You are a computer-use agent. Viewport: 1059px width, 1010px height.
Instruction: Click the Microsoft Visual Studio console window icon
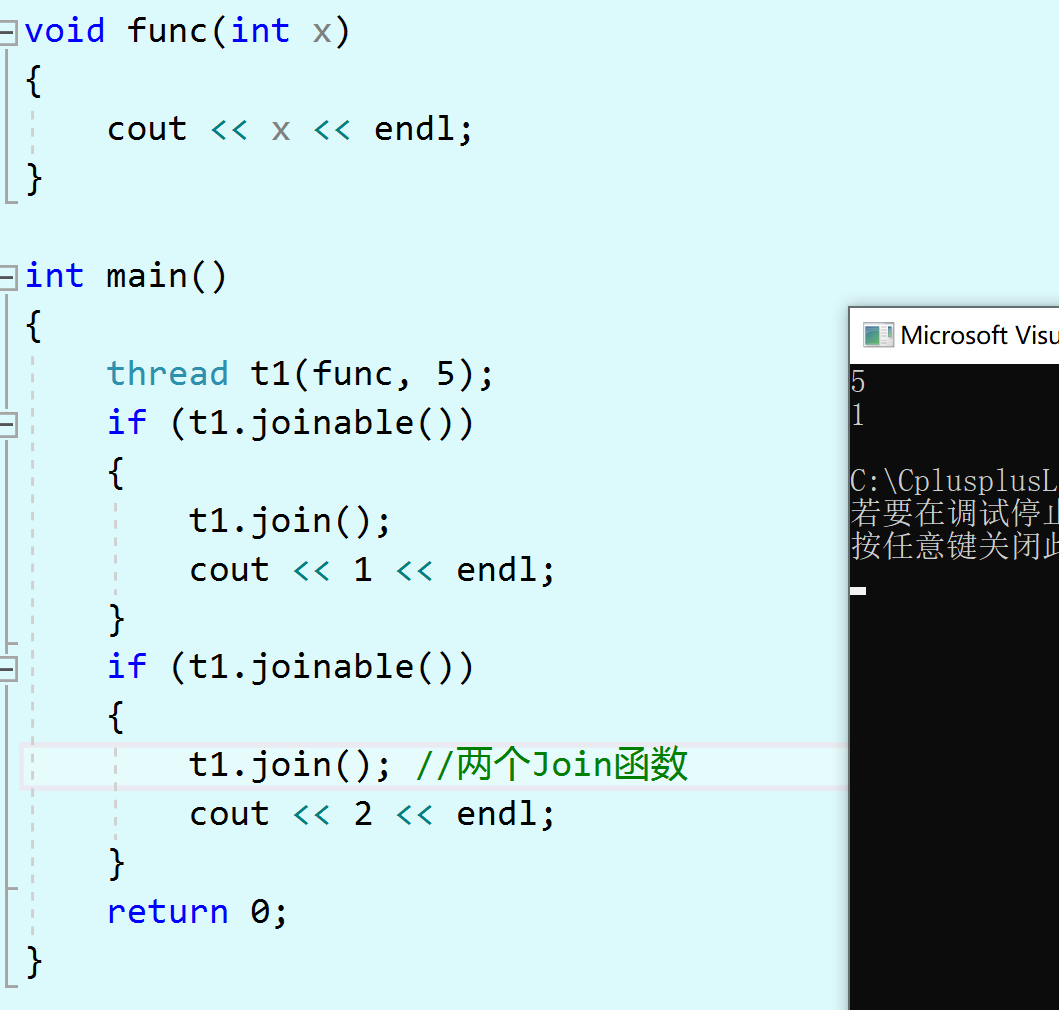[878, 335]
